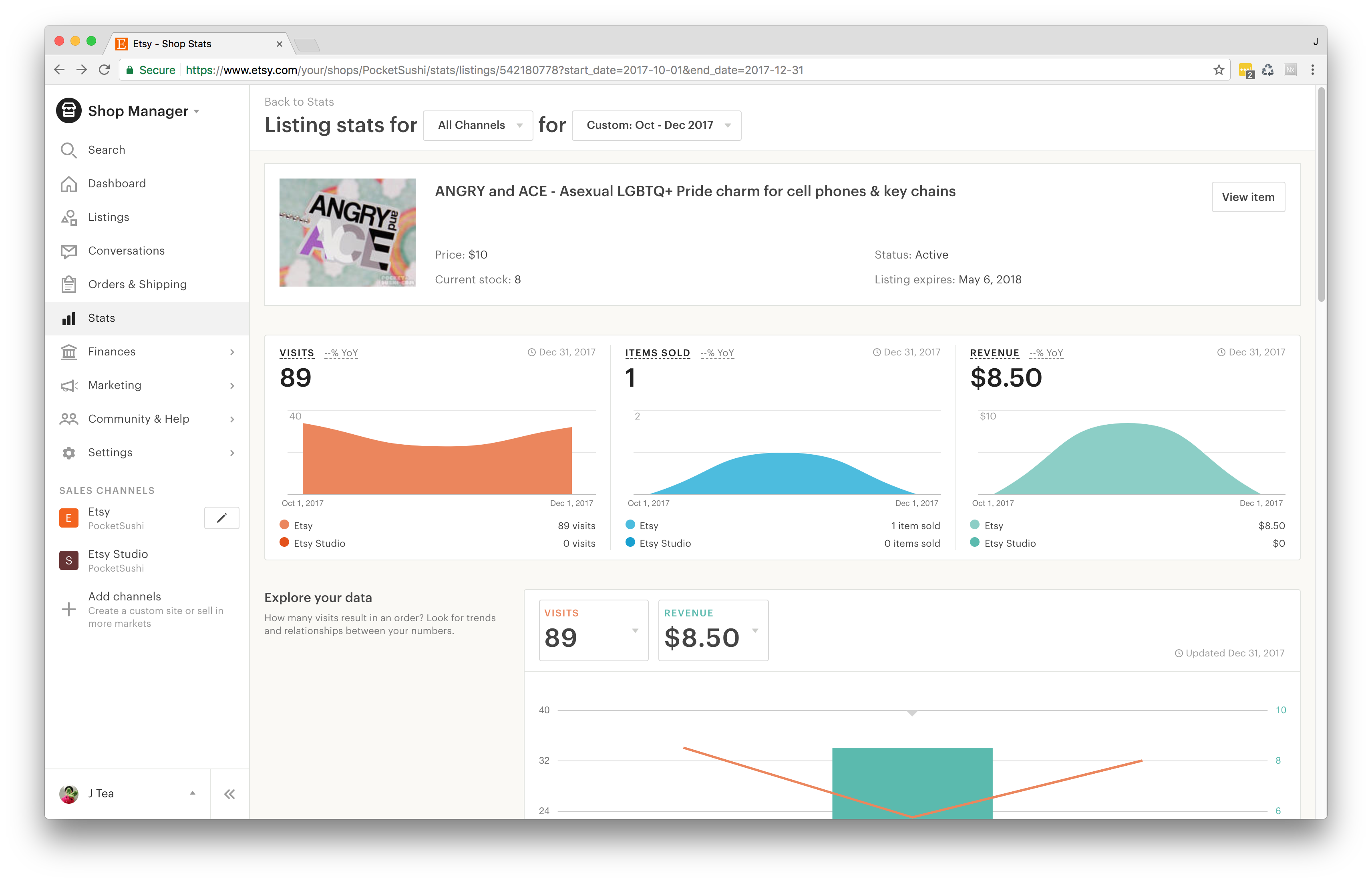
Task: Click the Add channels plus icon
Action: coord(68,609)
